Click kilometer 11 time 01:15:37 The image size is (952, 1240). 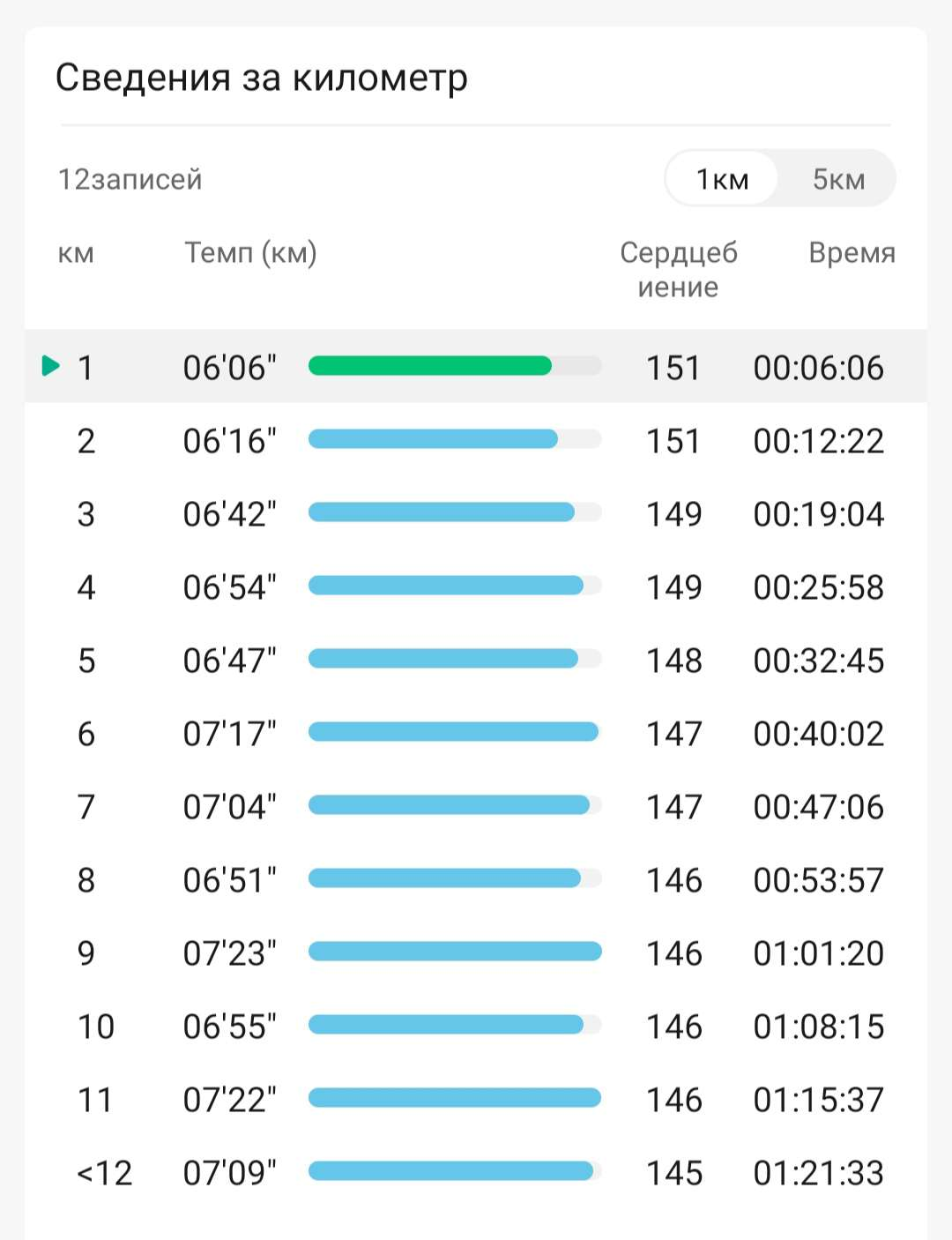[818, 1100]
